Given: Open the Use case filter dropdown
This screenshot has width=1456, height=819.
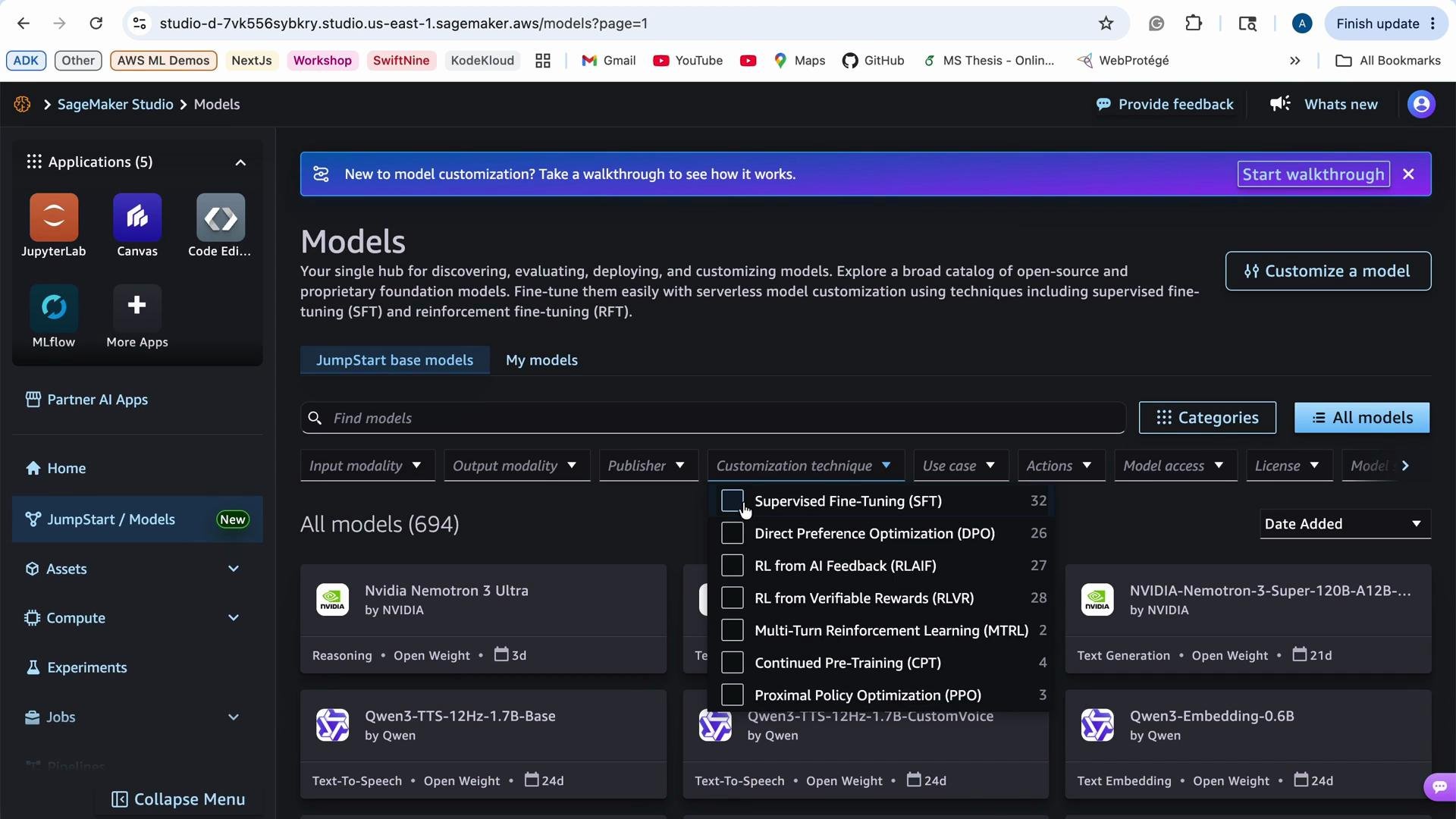Looking at the screenshot, I should (x=960, y=466).
